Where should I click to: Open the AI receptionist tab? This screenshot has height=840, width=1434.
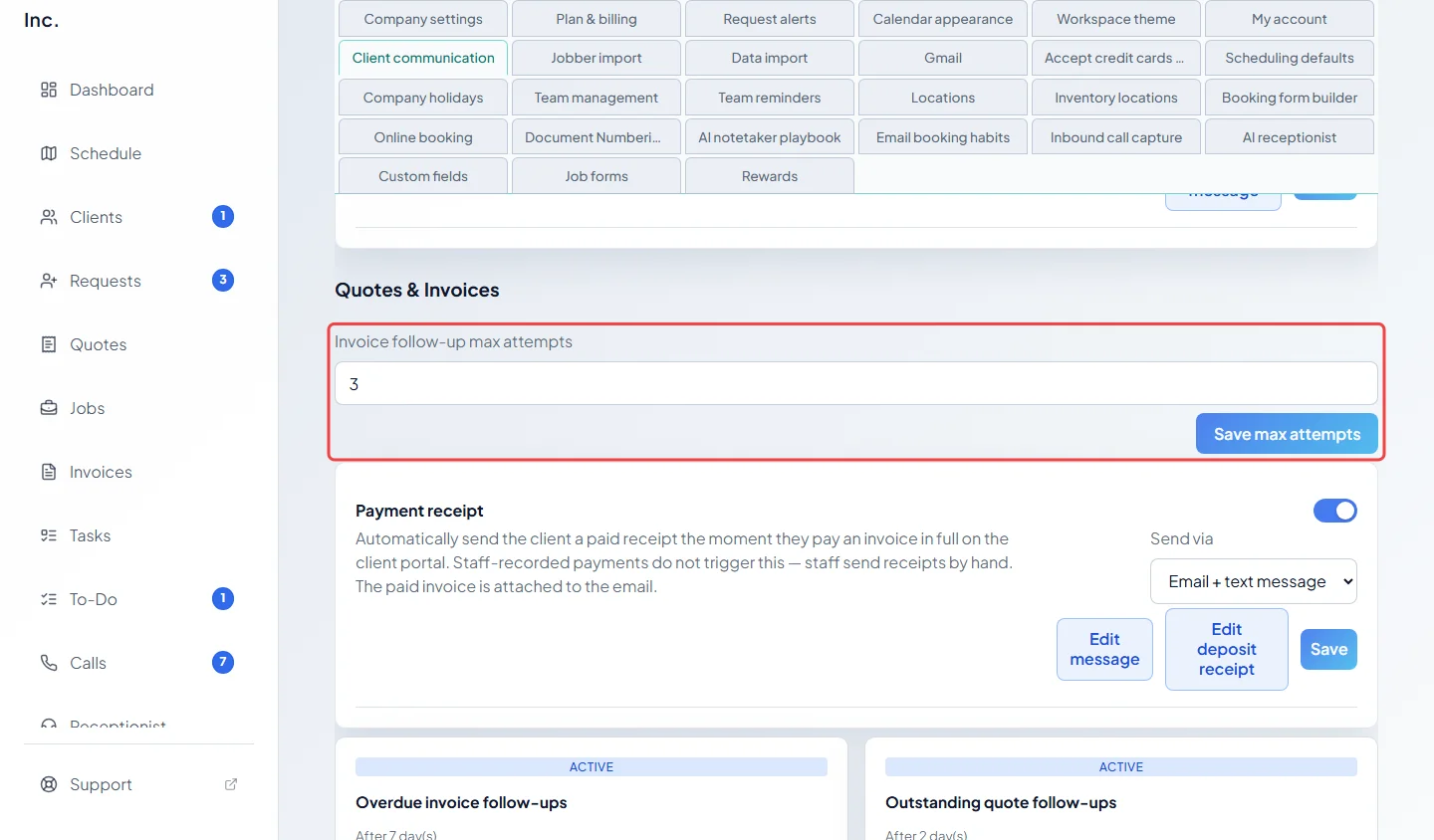point(1290,137)
